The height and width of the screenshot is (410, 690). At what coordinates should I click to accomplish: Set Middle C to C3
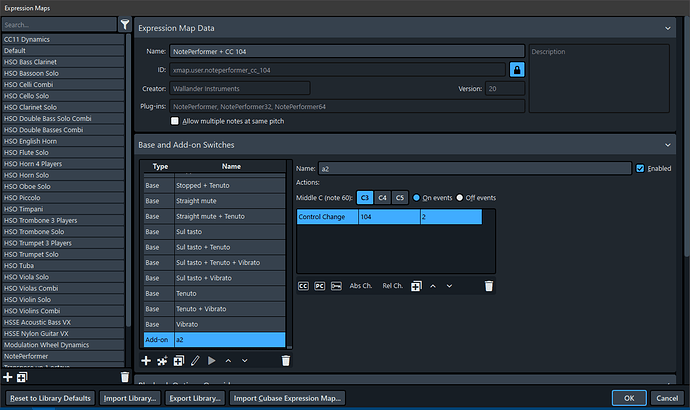[365, 198]
